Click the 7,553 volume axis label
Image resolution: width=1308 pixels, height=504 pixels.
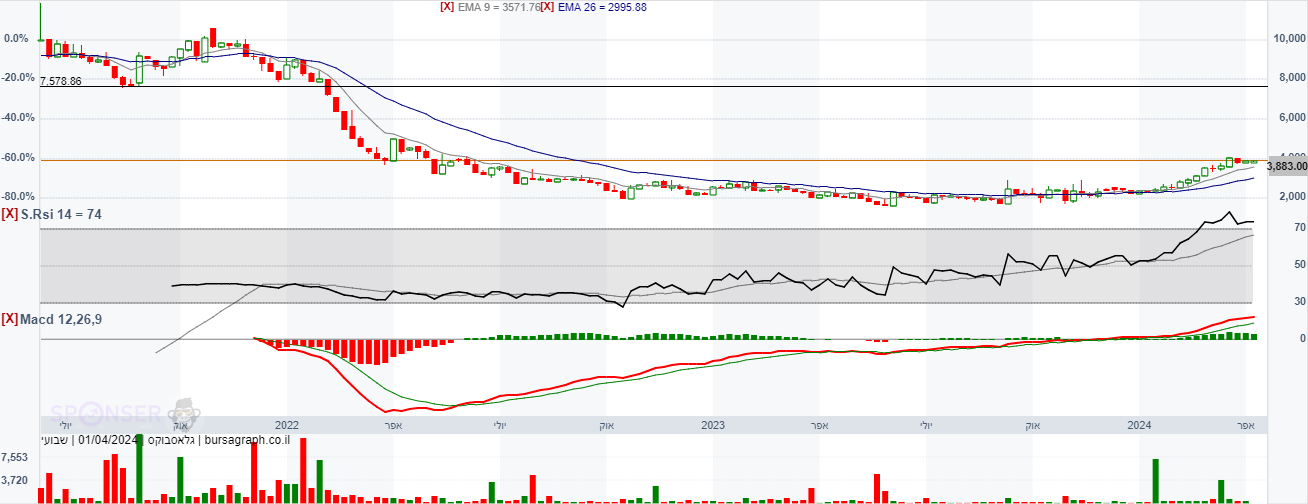(x=16, y=457)
